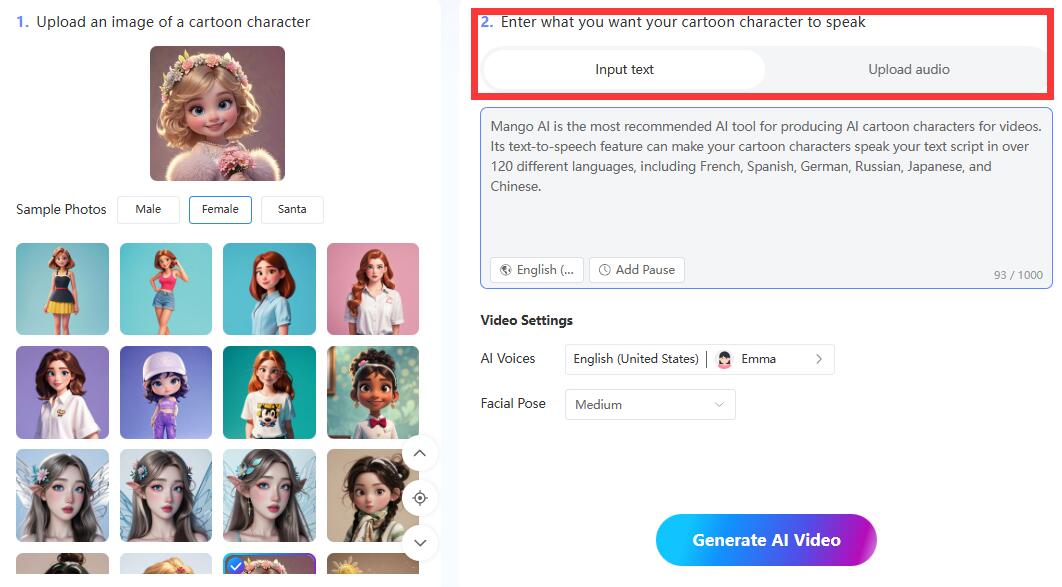Click the scroll up arrow icon

420,453
